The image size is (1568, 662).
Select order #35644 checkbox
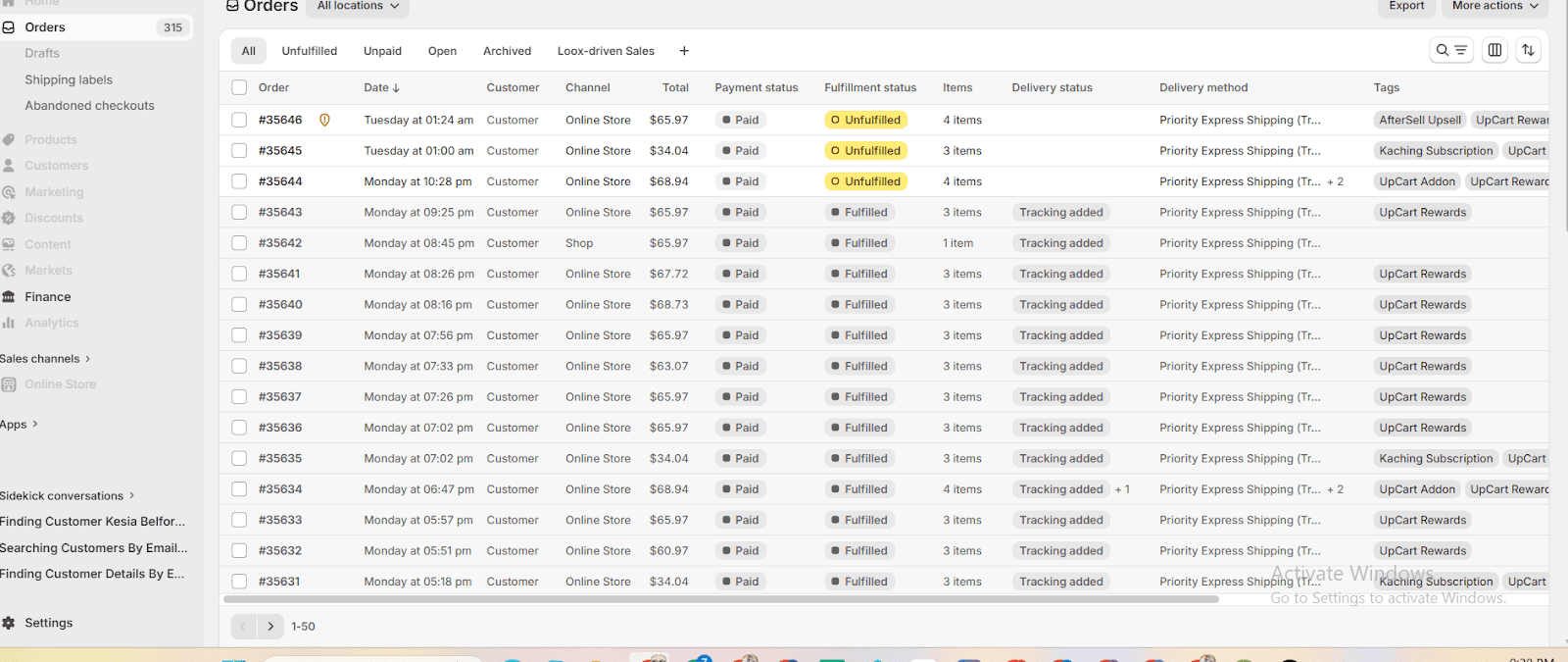239,181
